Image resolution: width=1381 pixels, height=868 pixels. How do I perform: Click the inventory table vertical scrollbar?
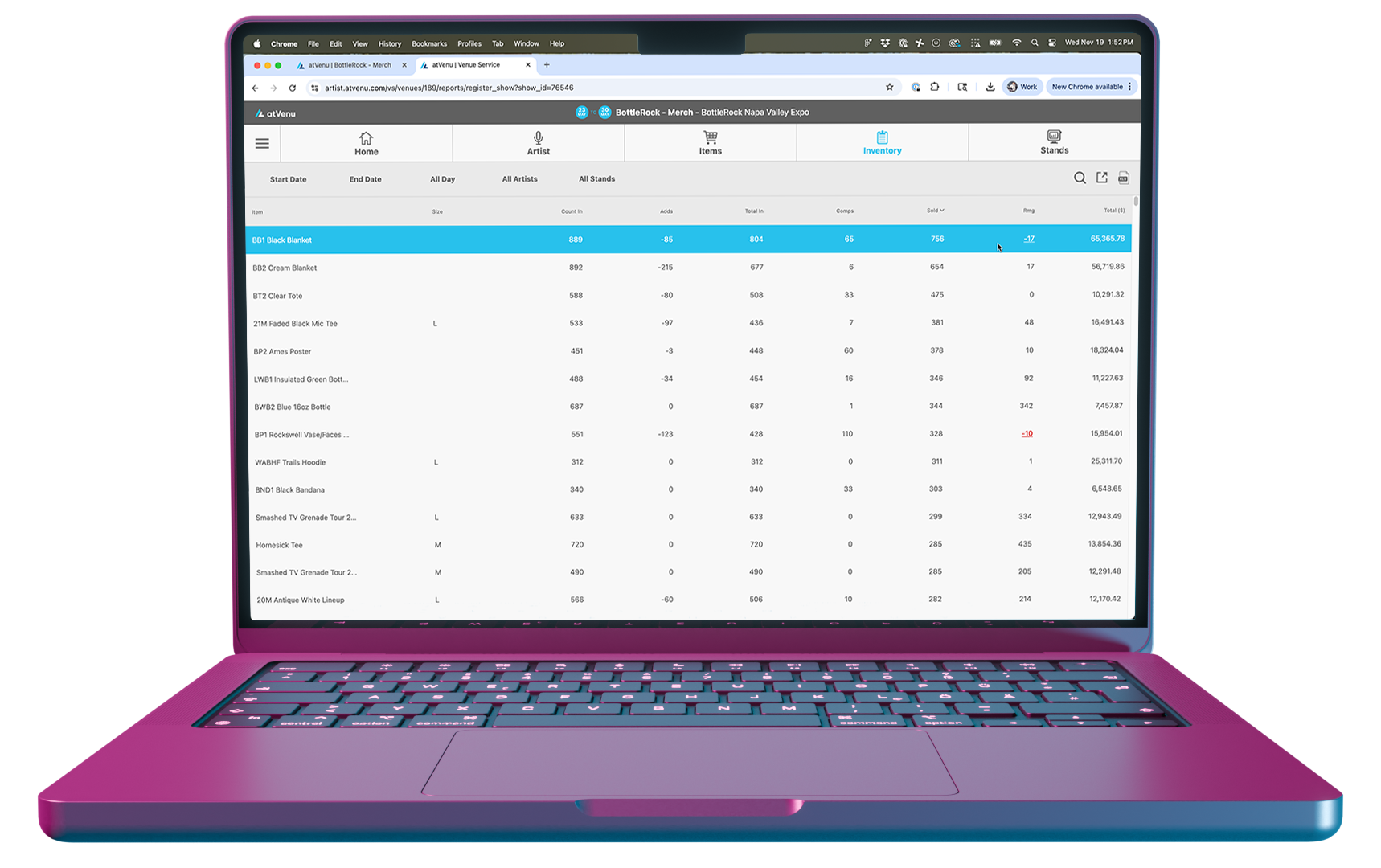[x=1136, y=201]
